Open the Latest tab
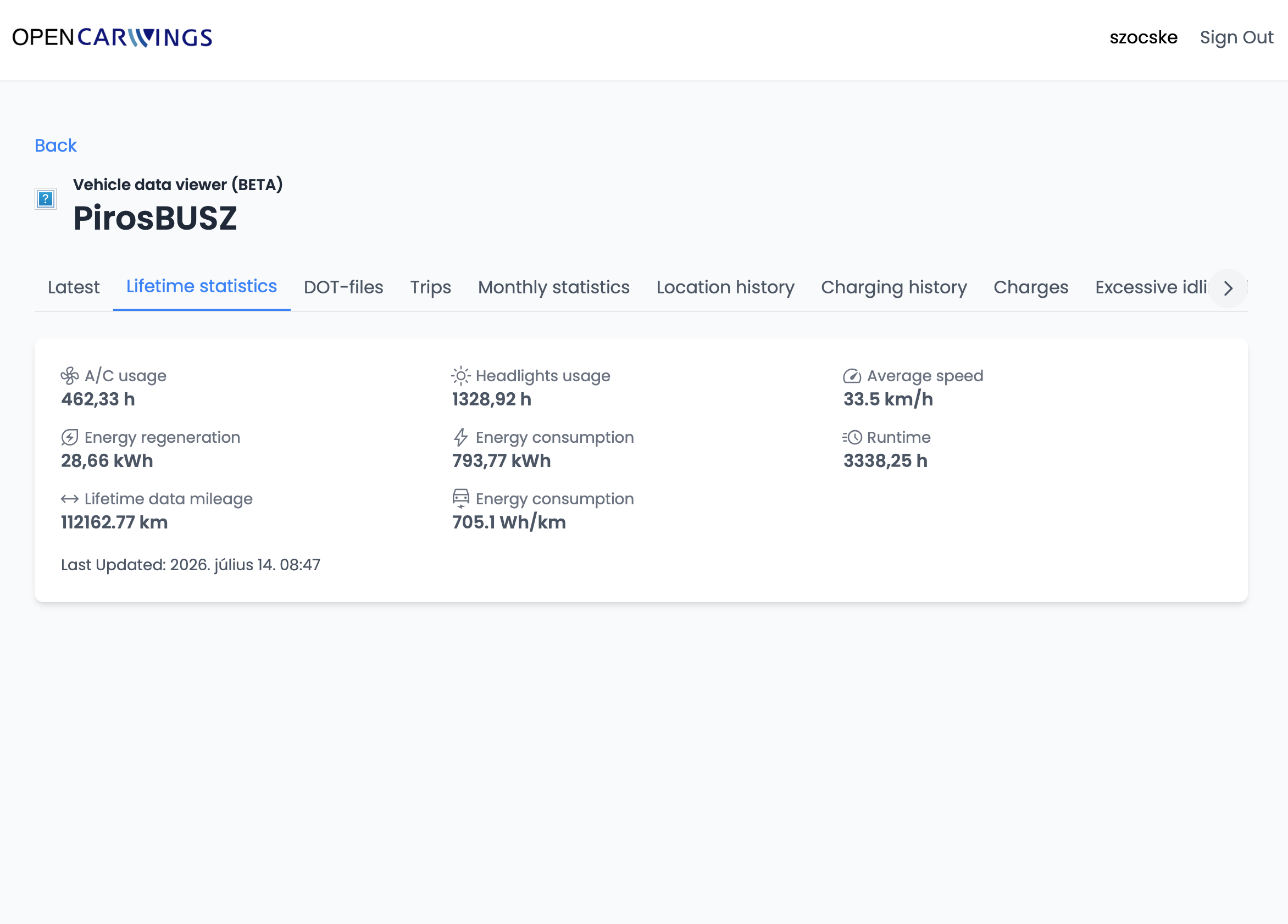1288x924 pixels. pyautogui.click(x=74, y=287)
